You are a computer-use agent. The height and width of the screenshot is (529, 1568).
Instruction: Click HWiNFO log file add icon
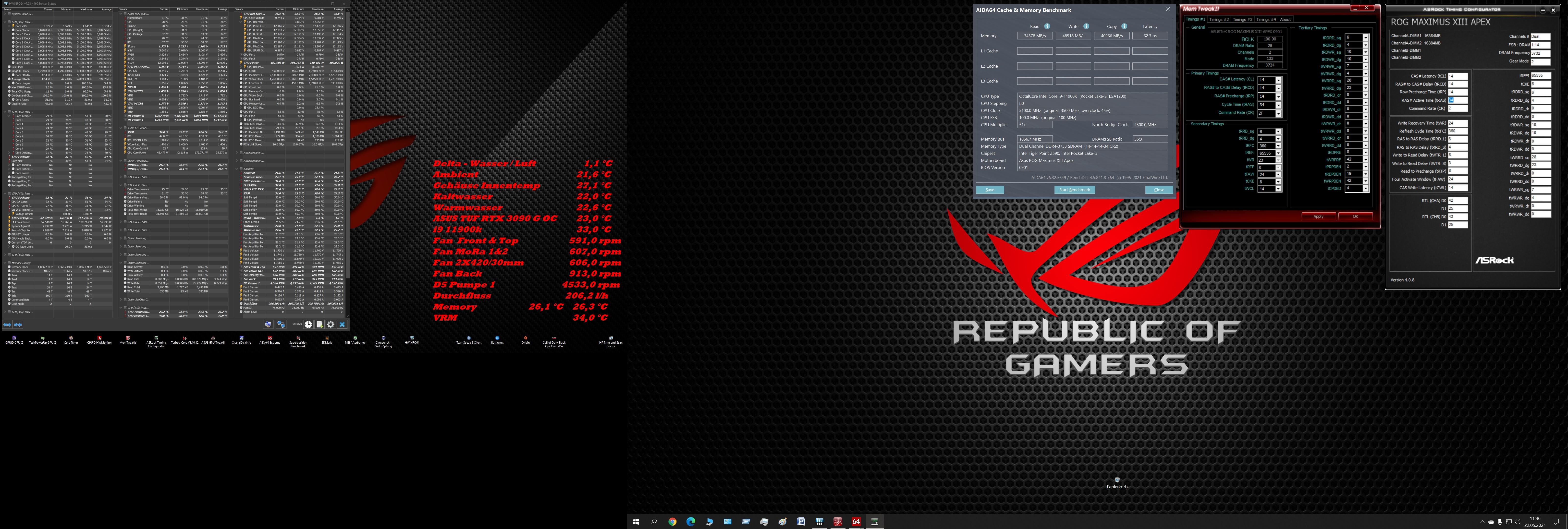pyautogui.click(x=319, y=325)
